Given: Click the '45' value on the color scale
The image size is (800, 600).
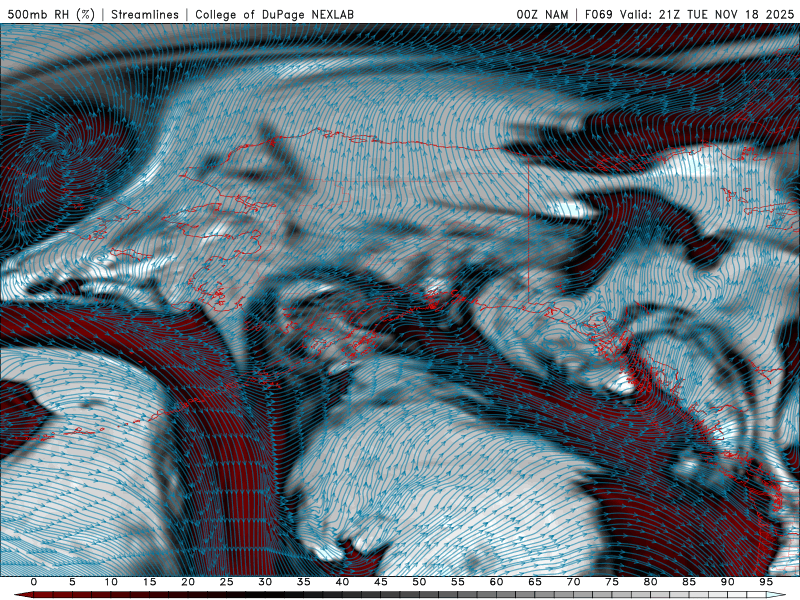Looking at the screenshot, I should [381, 582].
